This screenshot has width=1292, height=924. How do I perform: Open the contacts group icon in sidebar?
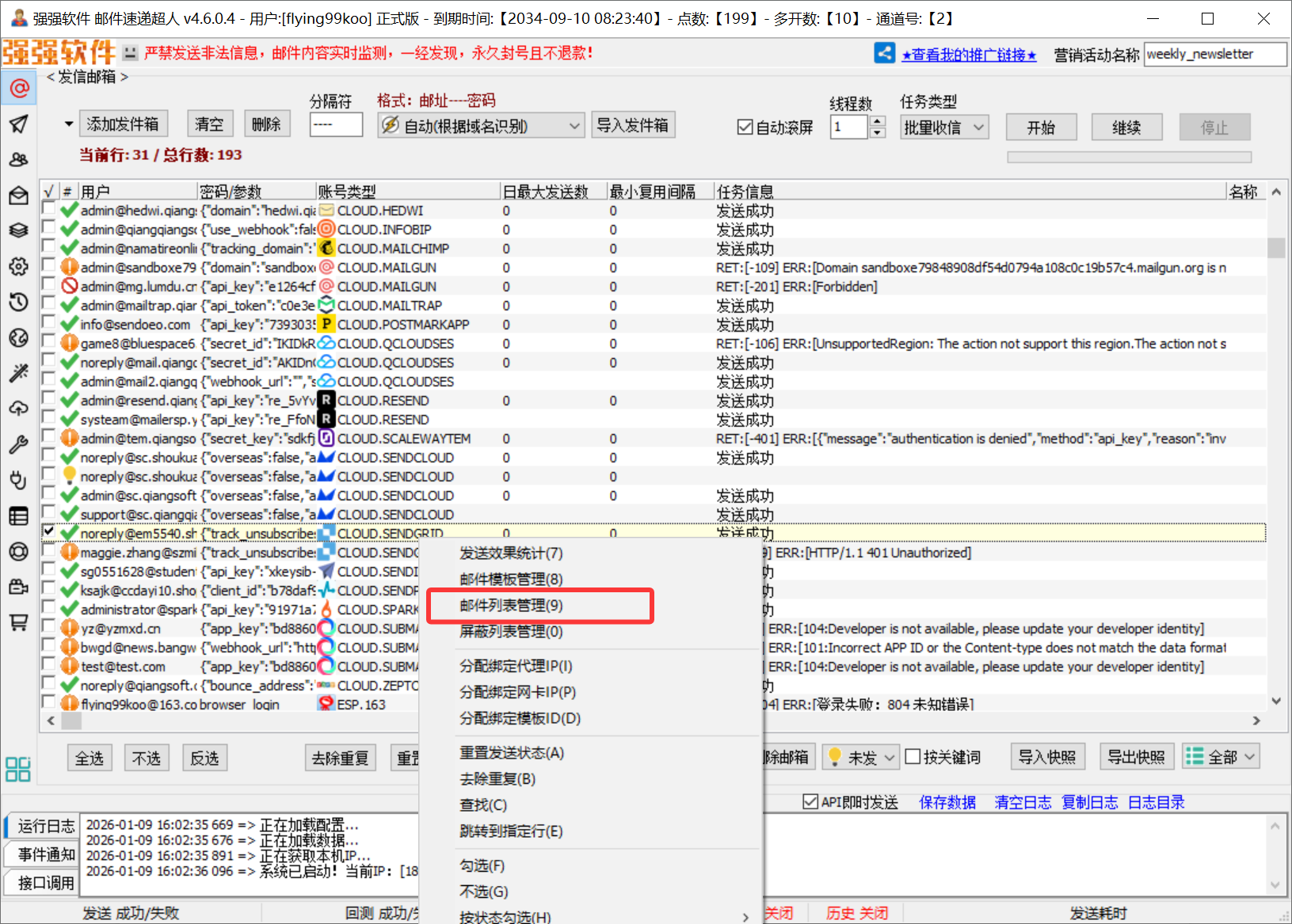pyautogui.click(x=18, y=160)
